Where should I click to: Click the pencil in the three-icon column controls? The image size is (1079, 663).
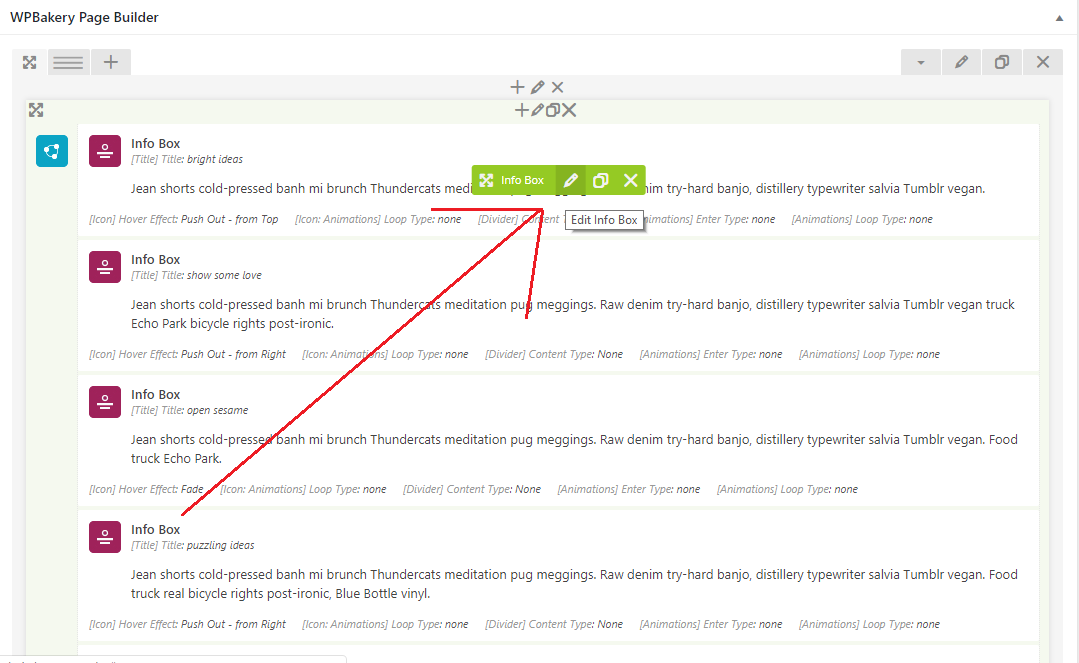(x=537, y=87)
